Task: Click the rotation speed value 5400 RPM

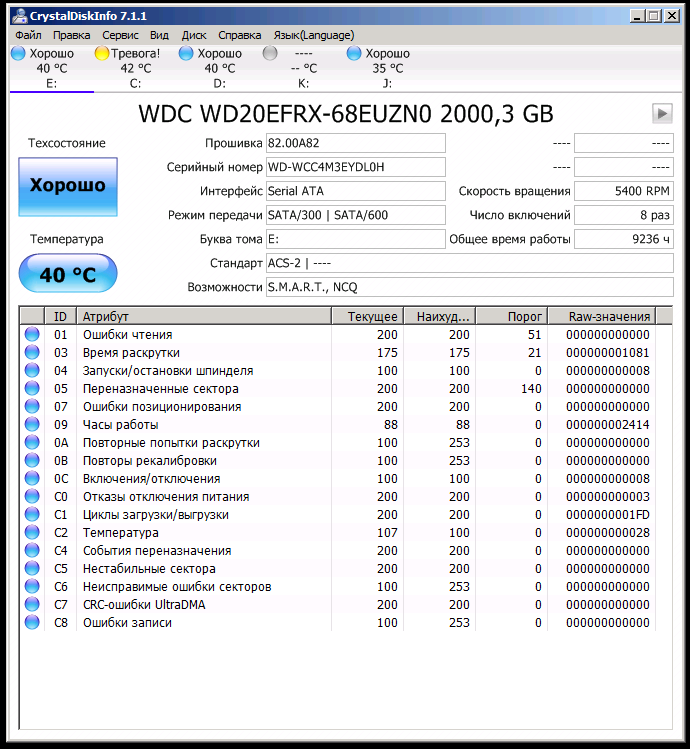Action: (624, 191)
